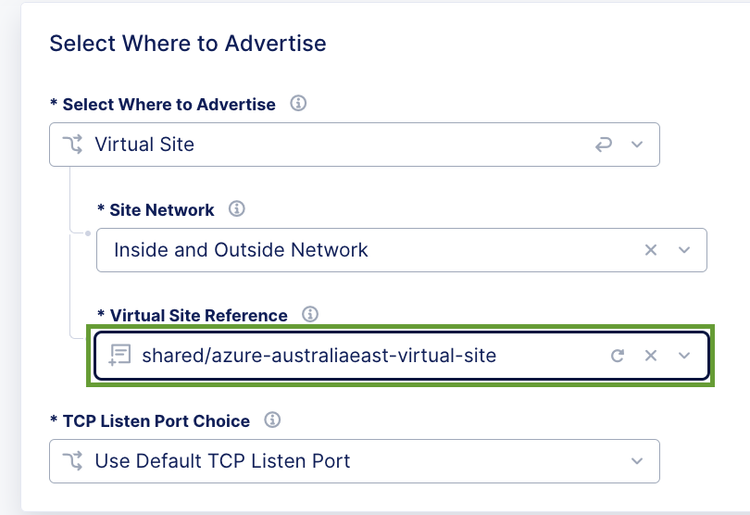Screen dimensions: 750x515
Task: Expand the TCP Listen Port Choice chevron
Action: 637,461
